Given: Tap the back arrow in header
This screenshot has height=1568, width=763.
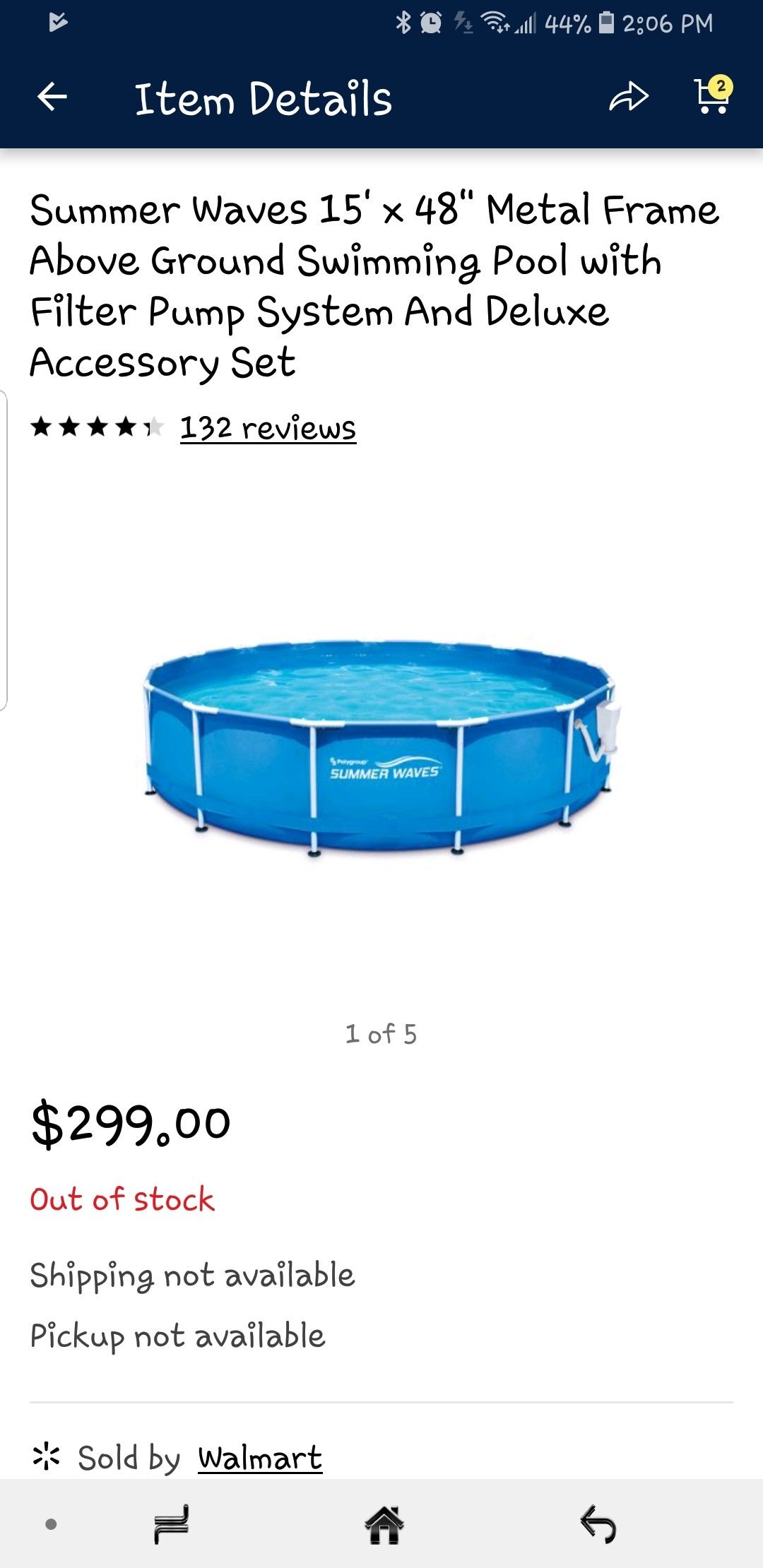Looking at the screenshot, I should (52, 97).
